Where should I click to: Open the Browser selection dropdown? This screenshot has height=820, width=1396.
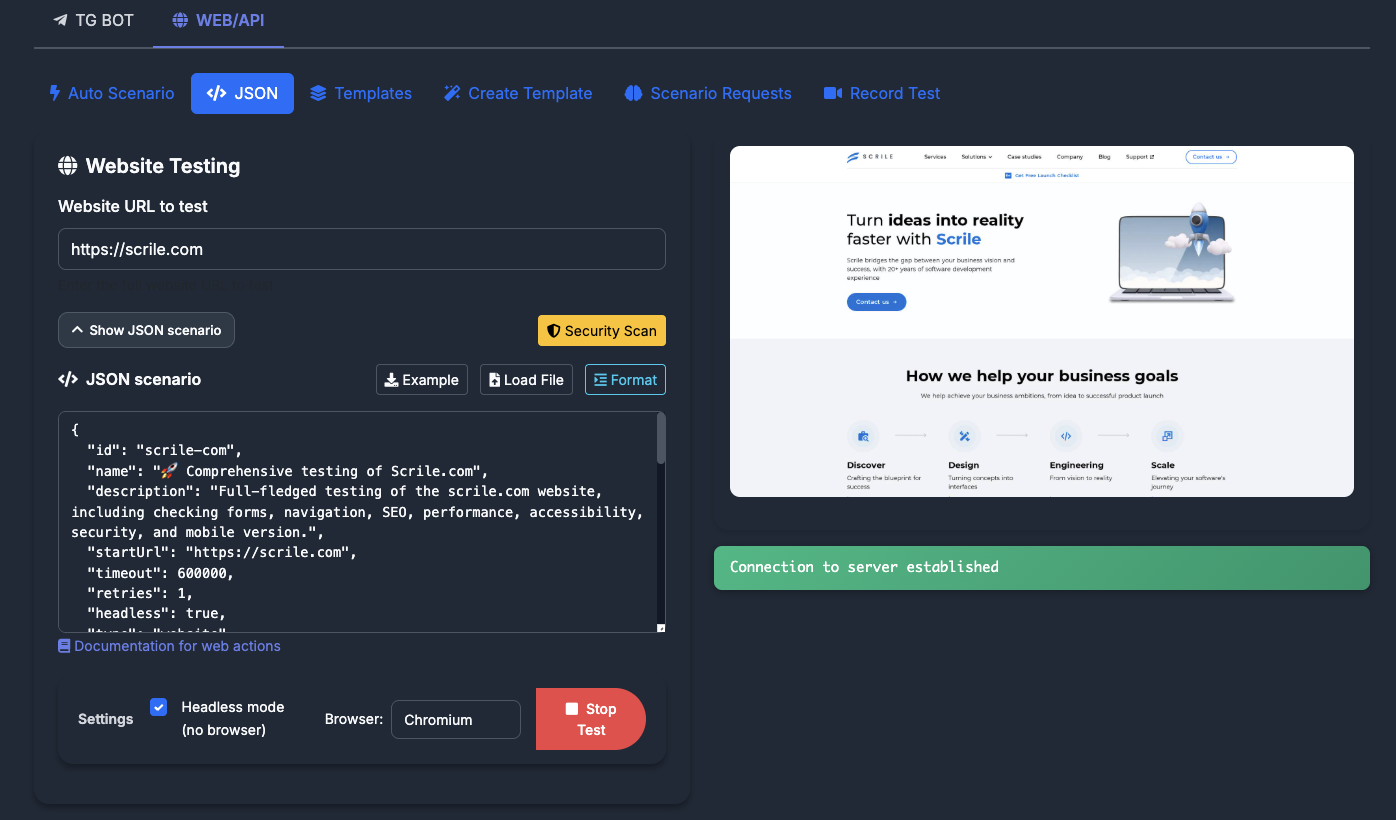(x=455, y=719)
